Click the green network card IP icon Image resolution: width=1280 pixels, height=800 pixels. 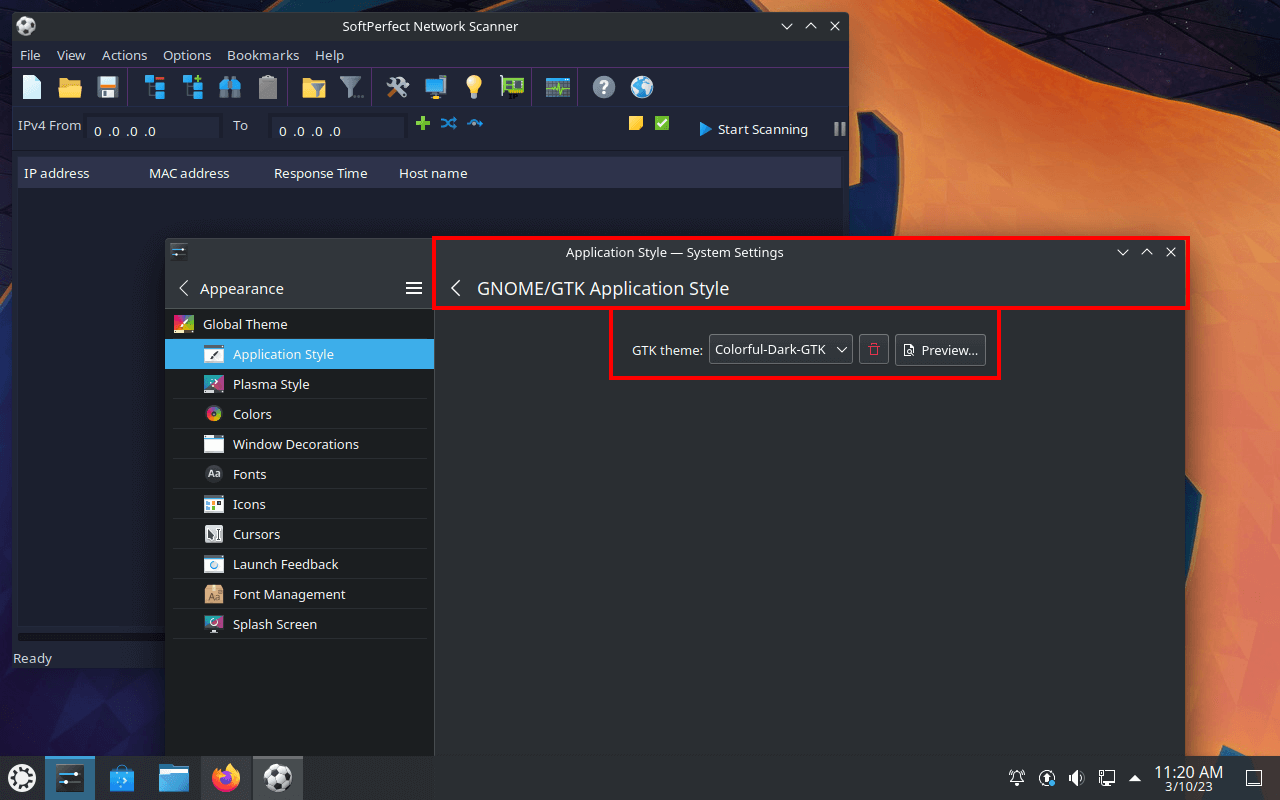point(512,87)
